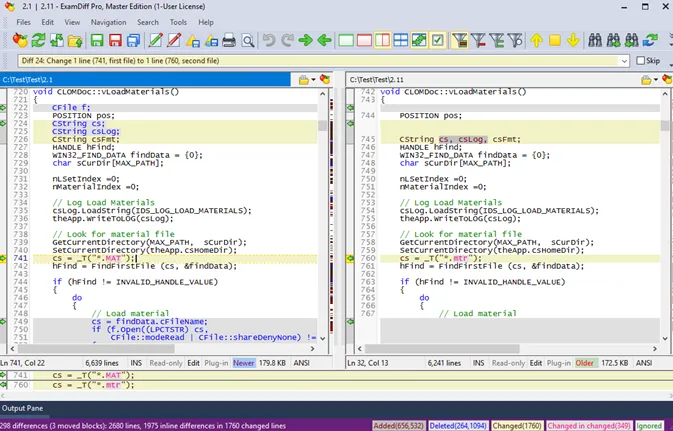Toggle the green first-pane-only view button
This screenshot has height=431, width=673.
[x=346, y=40]
